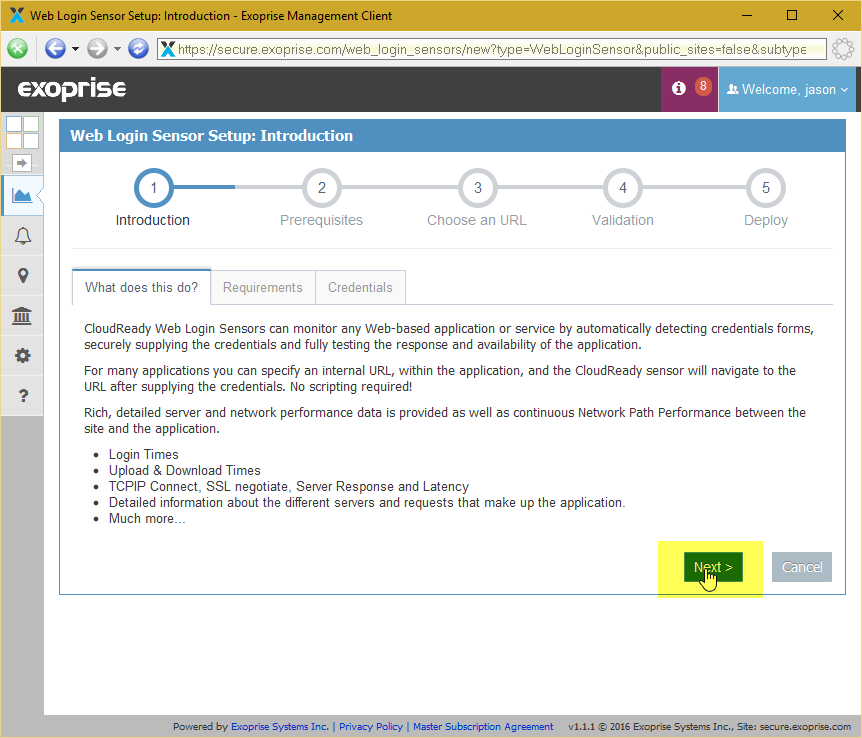Image resolution: width=862 pixels, height=738 pixels.
Task: Open the Privacy Policy link
Action: [x=371, y=726]
